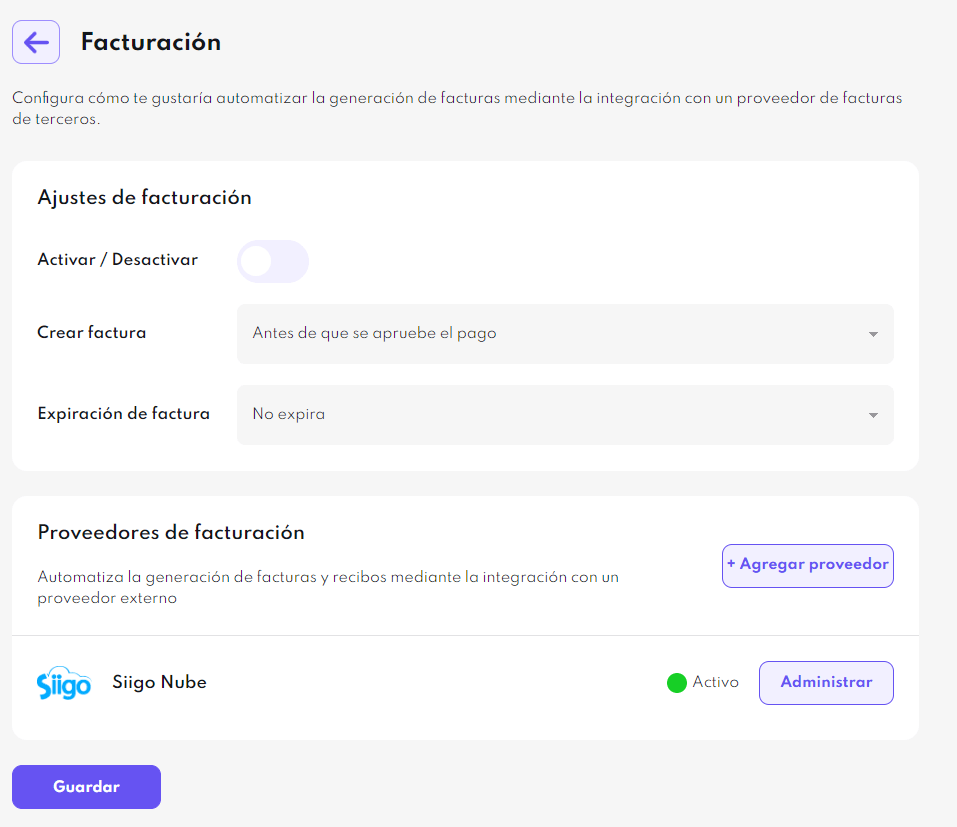
Task: Click the chevron on Expiración de factura field
Action: point(872,414)
